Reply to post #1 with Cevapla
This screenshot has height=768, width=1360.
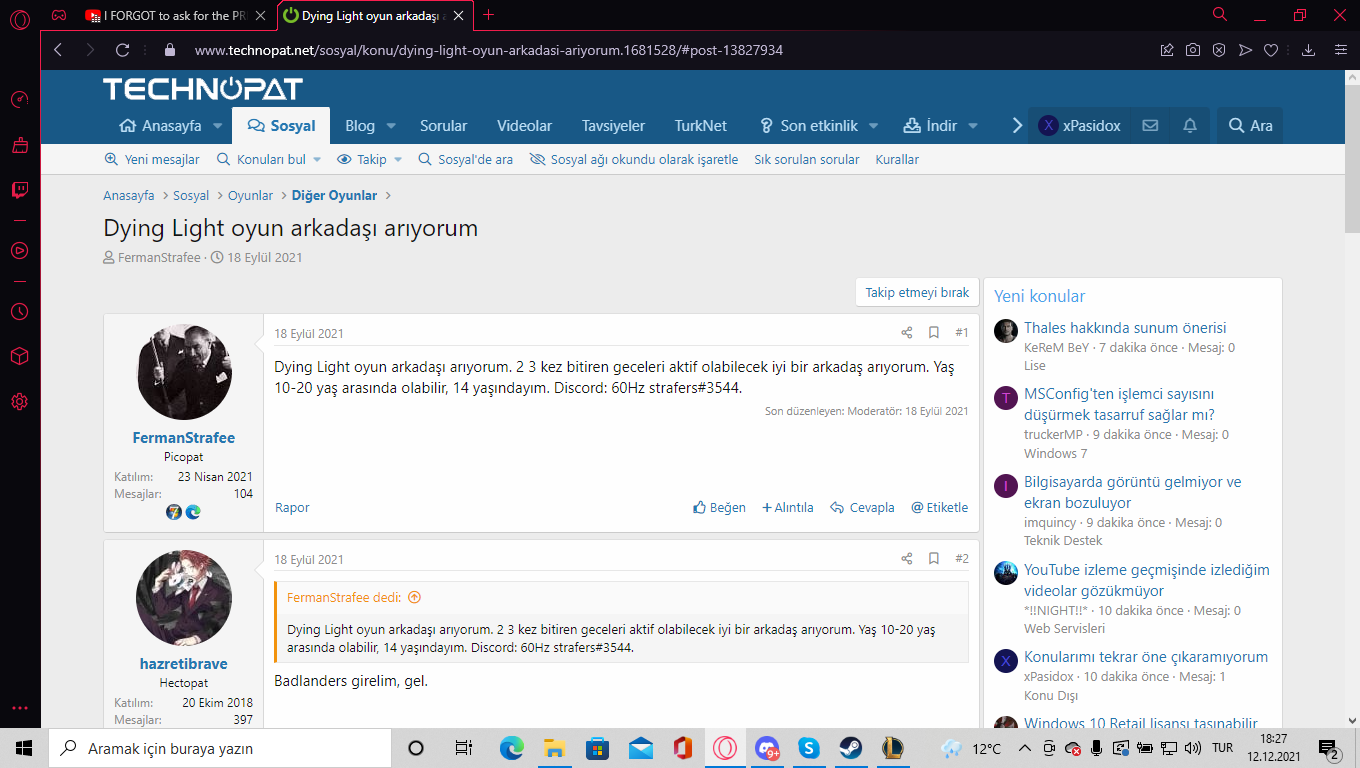tap(862, 508)
